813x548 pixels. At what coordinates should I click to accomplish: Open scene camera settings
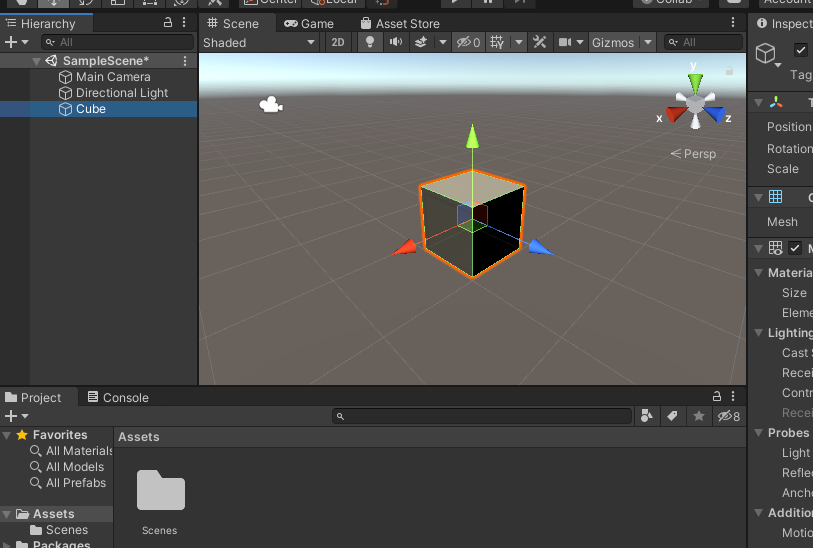coord(565,42)
